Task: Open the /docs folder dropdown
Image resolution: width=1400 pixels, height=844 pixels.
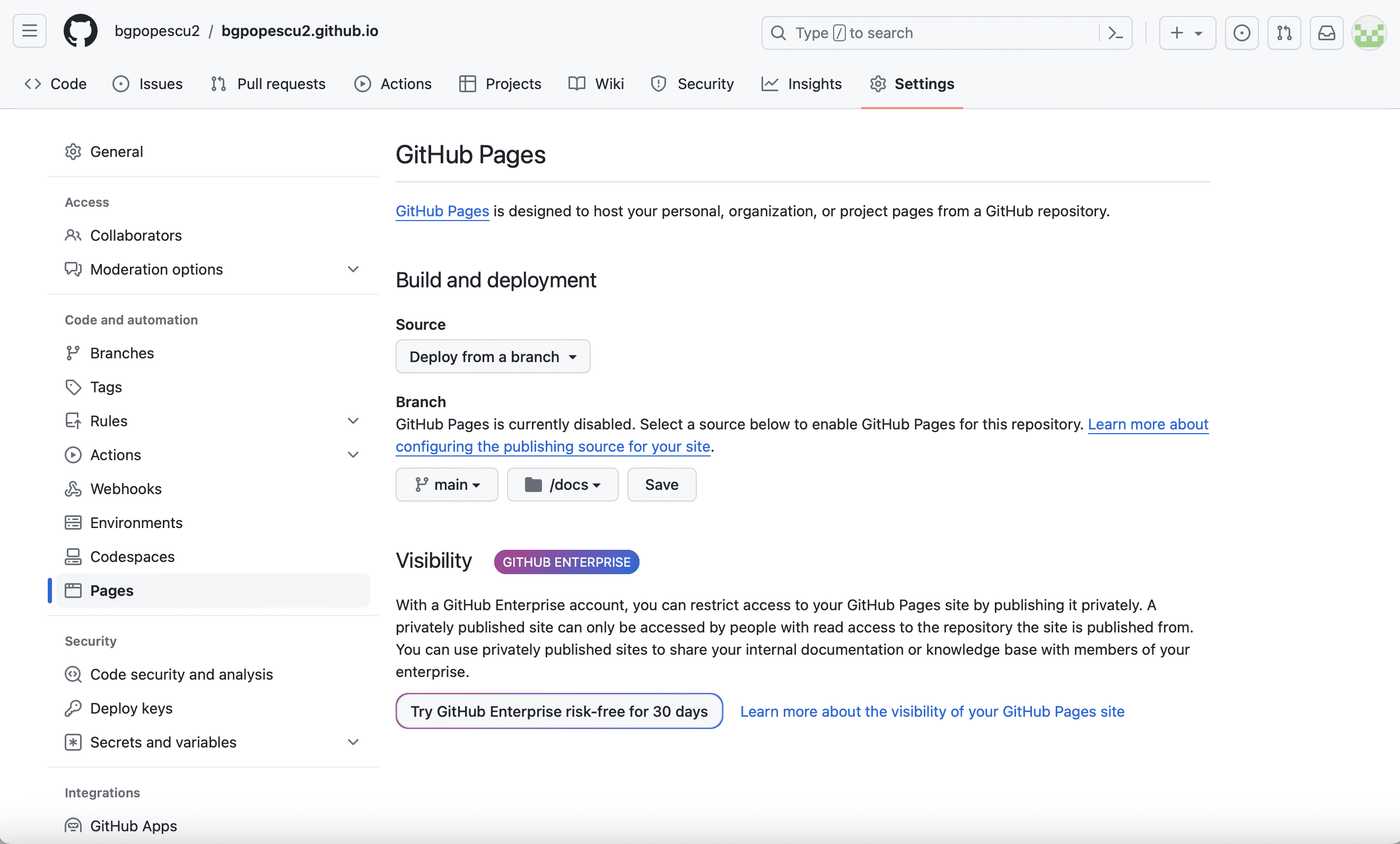Action: (562, 485)
